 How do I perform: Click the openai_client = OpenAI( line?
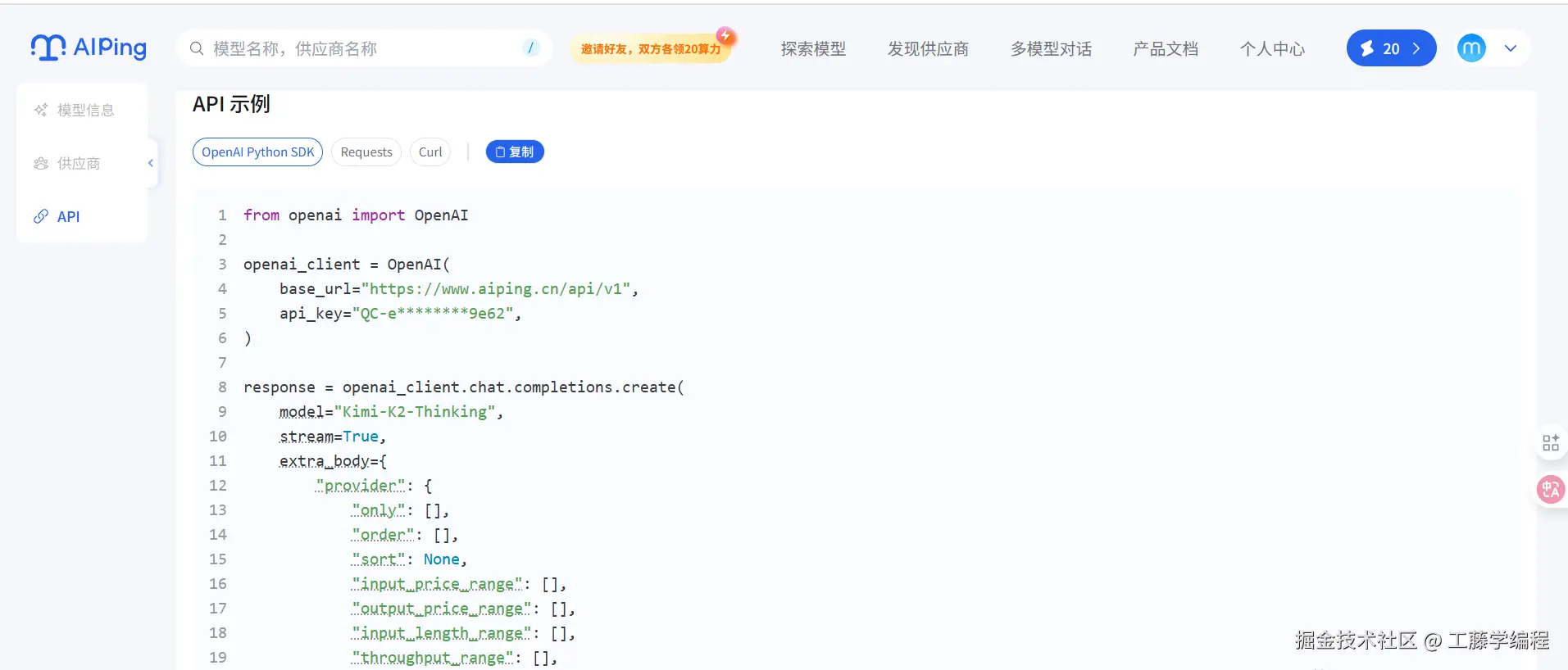click(x=347, y=265)
